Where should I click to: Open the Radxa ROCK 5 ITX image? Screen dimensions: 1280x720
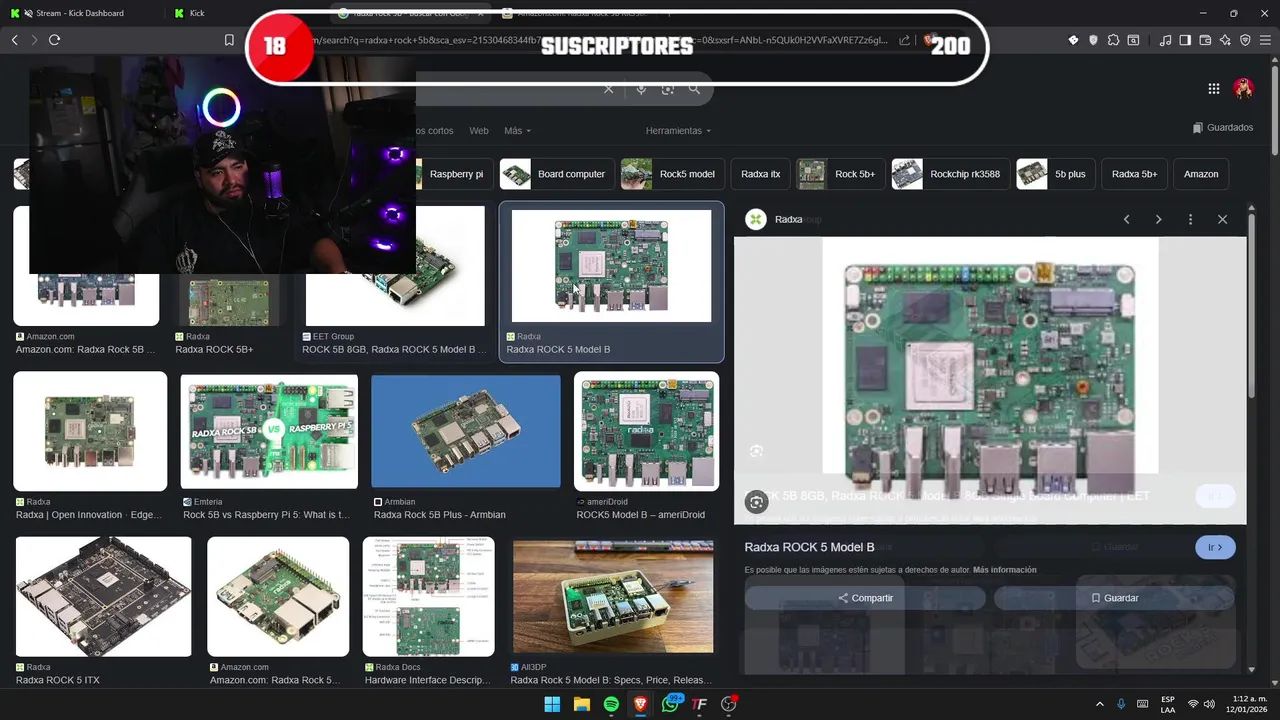coord(103,597)
